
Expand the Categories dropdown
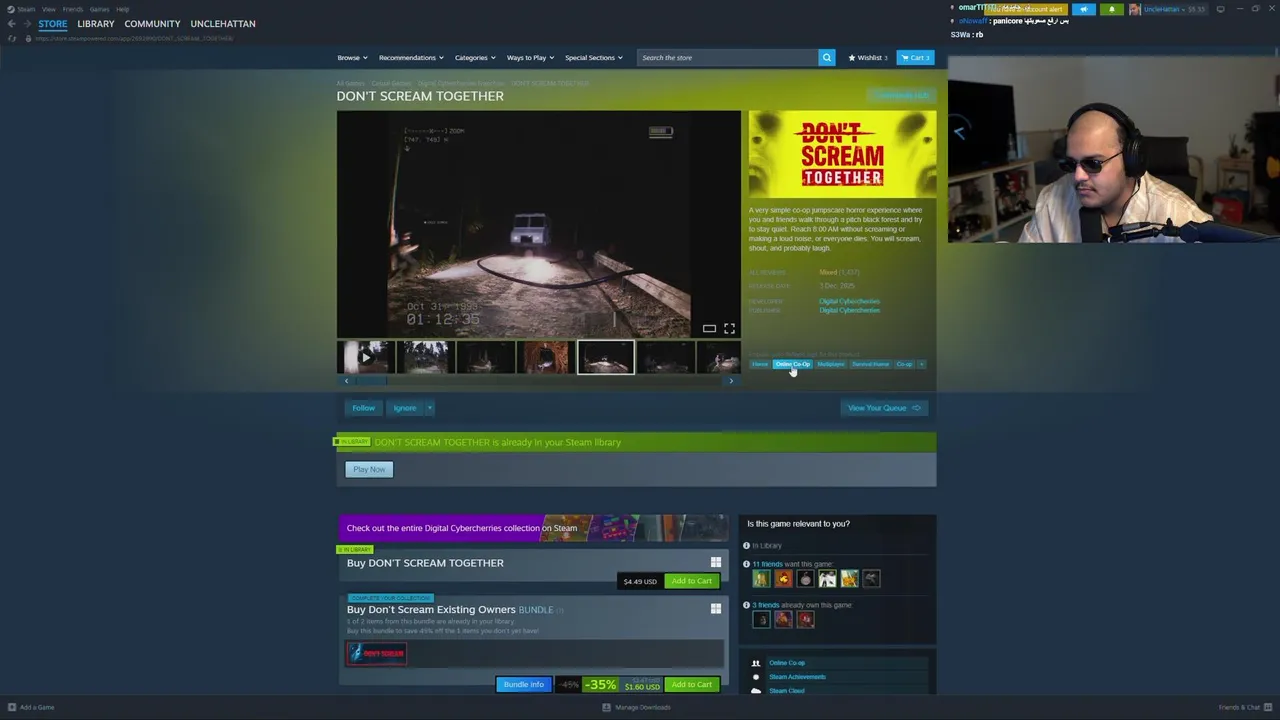click(474, 57)
